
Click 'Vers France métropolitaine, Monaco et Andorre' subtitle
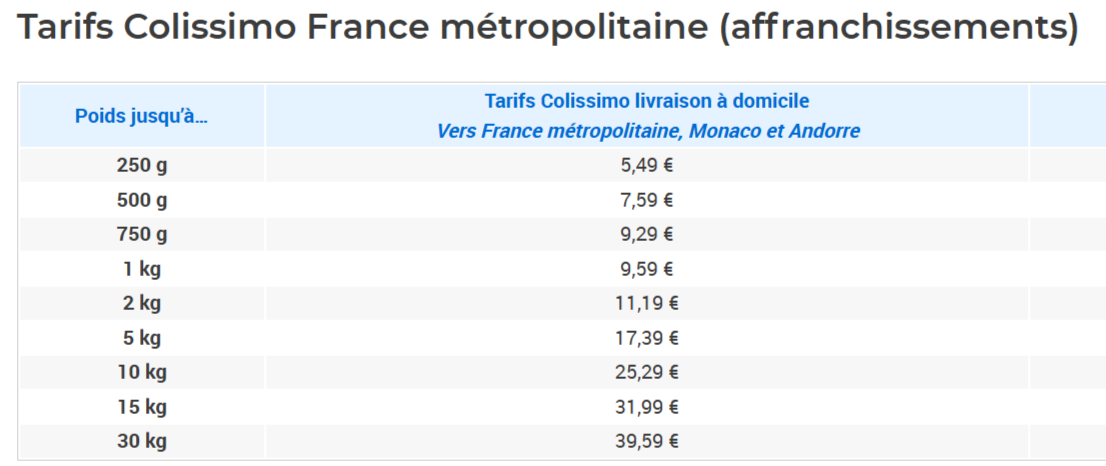(x=648, y=131)
